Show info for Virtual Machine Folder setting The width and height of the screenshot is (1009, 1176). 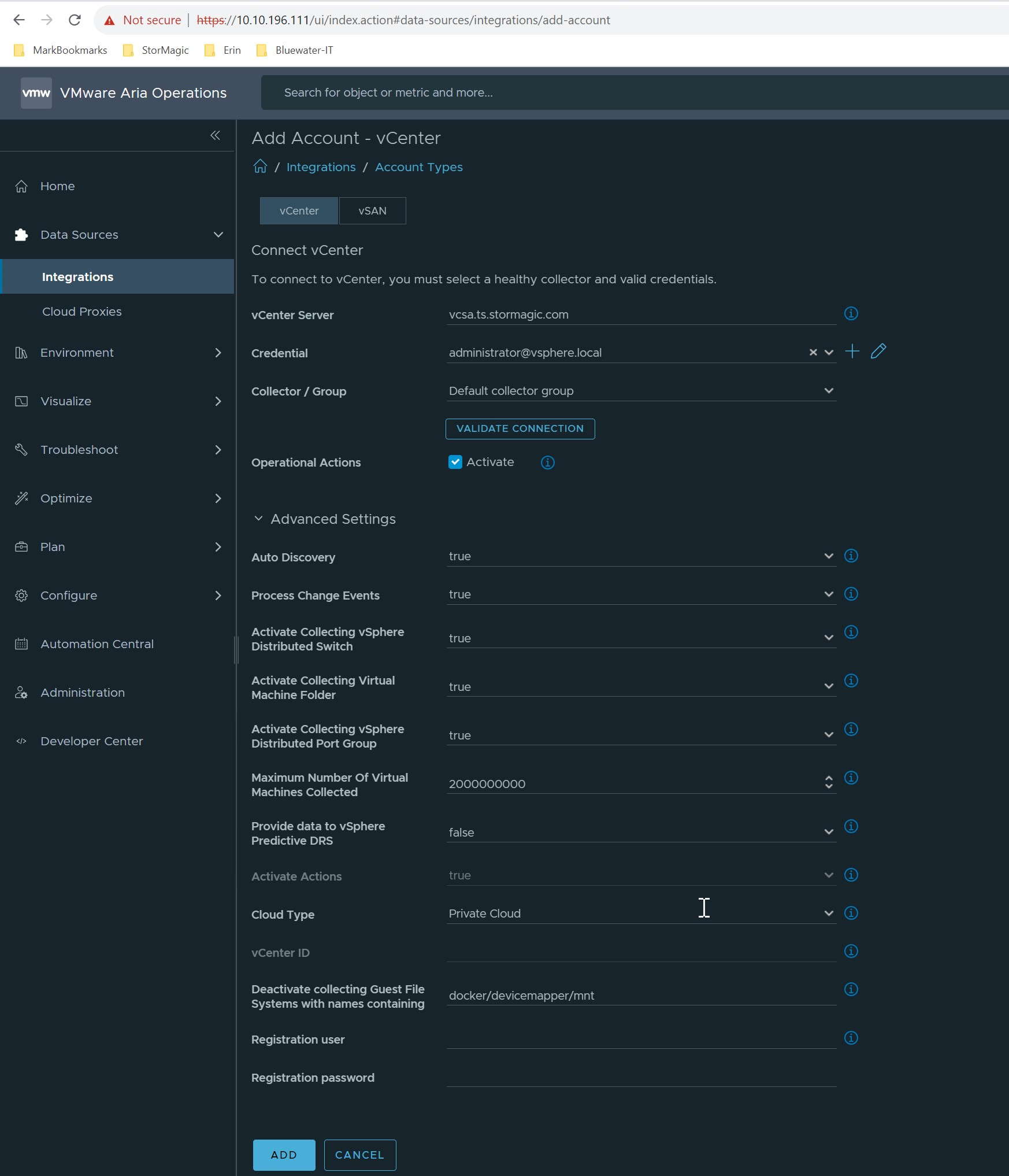pyautogui.click(x=851, y=681)
